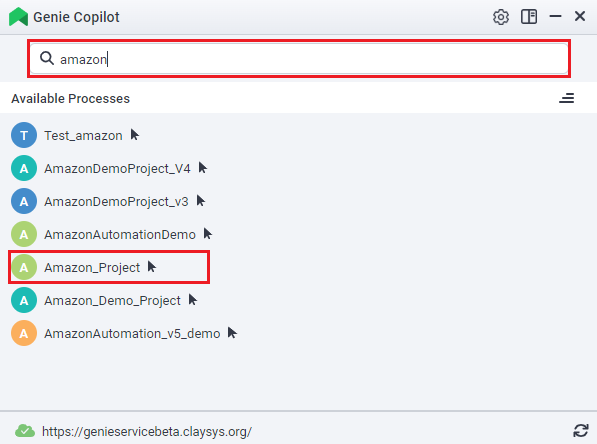This screenshot has width=597, height=444.
Task: Click the cursor icon next to AmazonAutomationDemo
Action: click(x=208, y=233)
